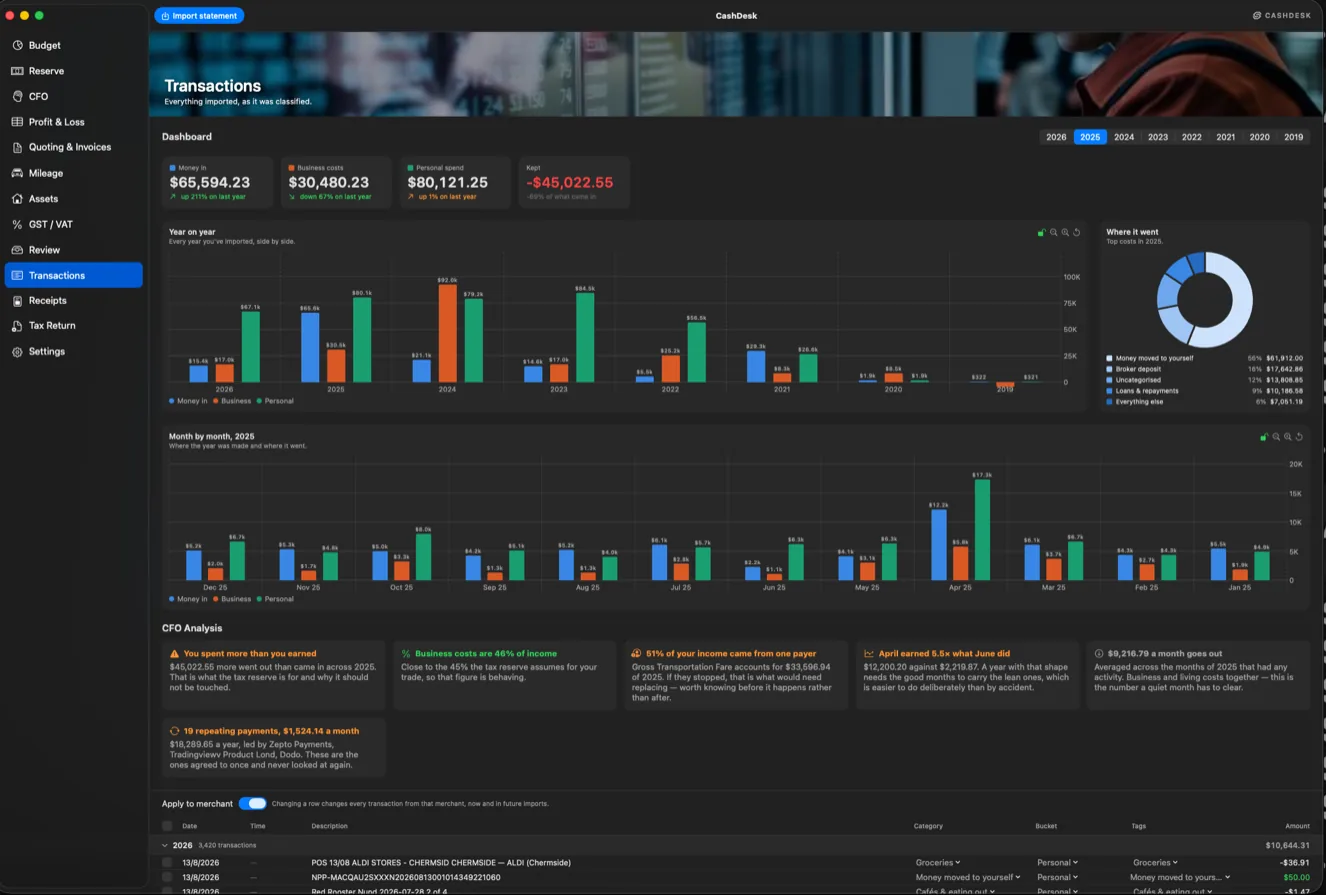Turn off the Apply to merchant switch
The width and height of the screenshot is (1326, 895).
point(253,803)
